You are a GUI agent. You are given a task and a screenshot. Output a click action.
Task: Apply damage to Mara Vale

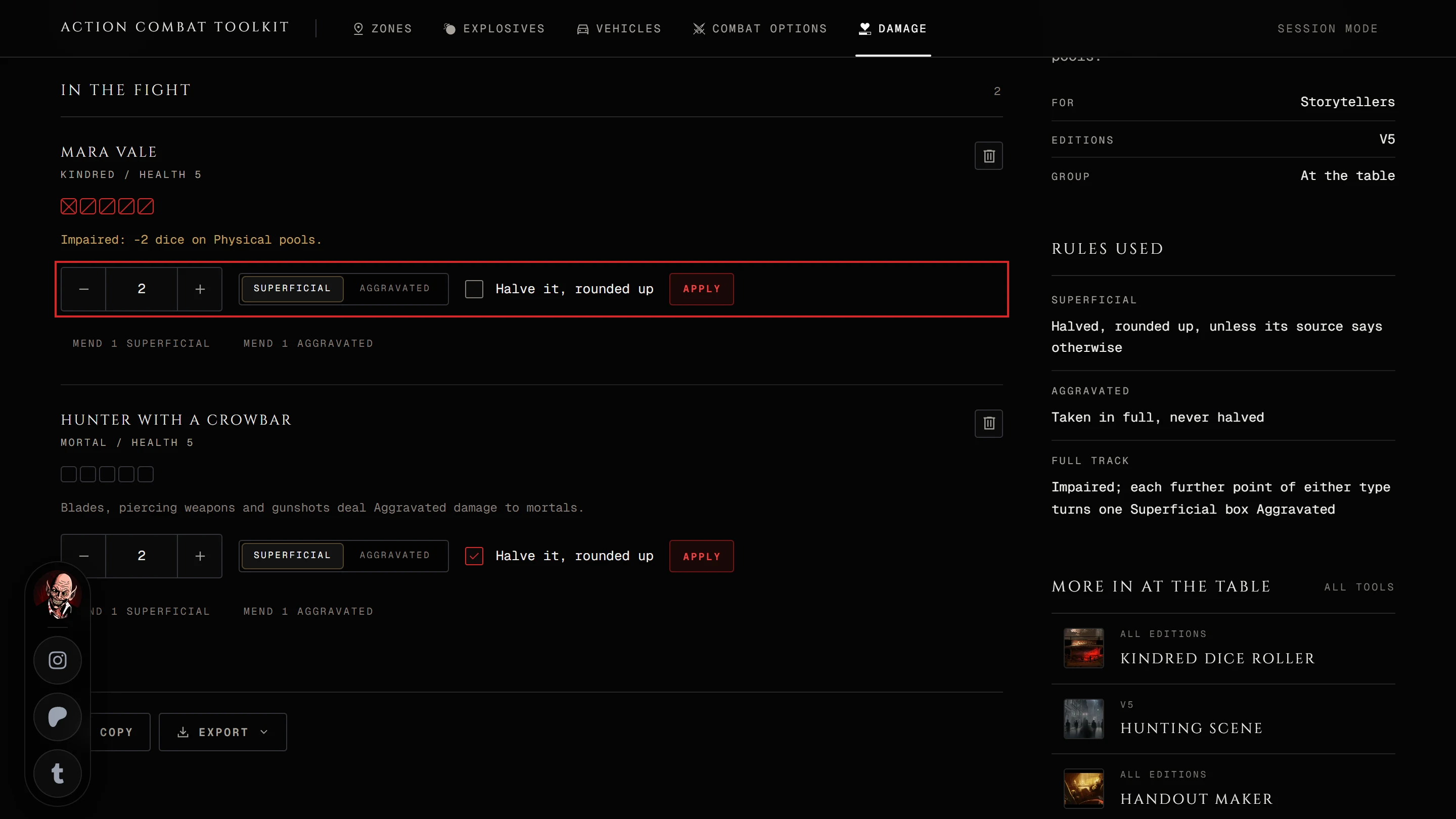pos(701,289)
